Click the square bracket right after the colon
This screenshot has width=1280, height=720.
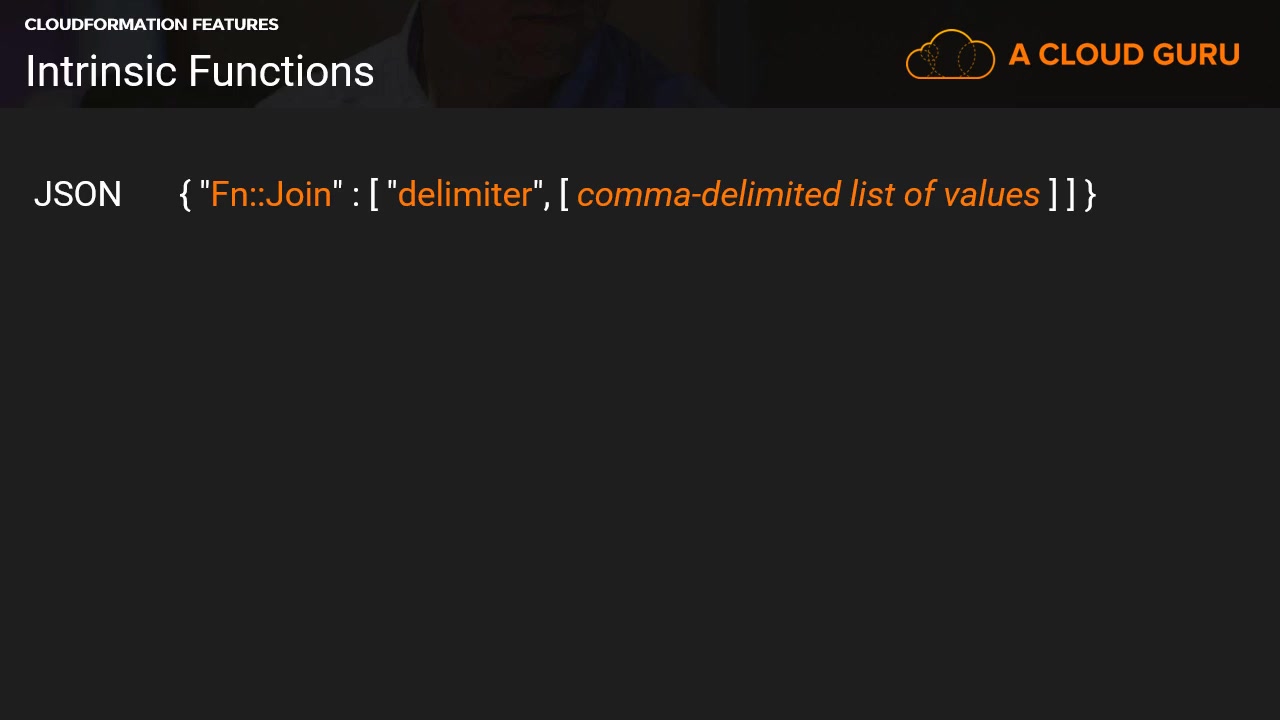(374, 194)
